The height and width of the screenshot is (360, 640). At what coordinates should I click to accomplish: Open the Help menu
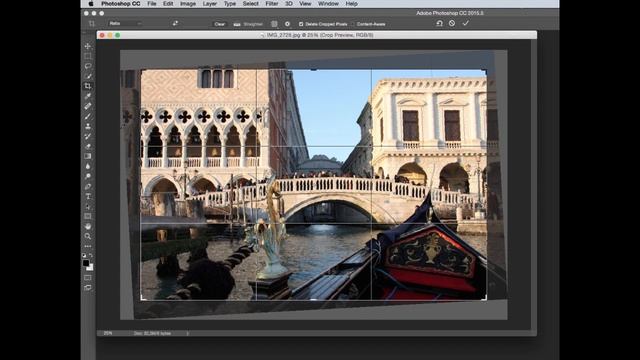click(x=351, y=4)
